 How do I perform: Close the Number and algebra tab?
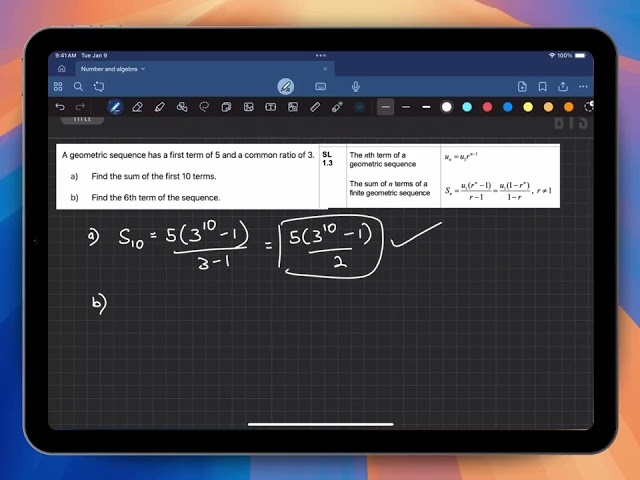pos(325,69)
